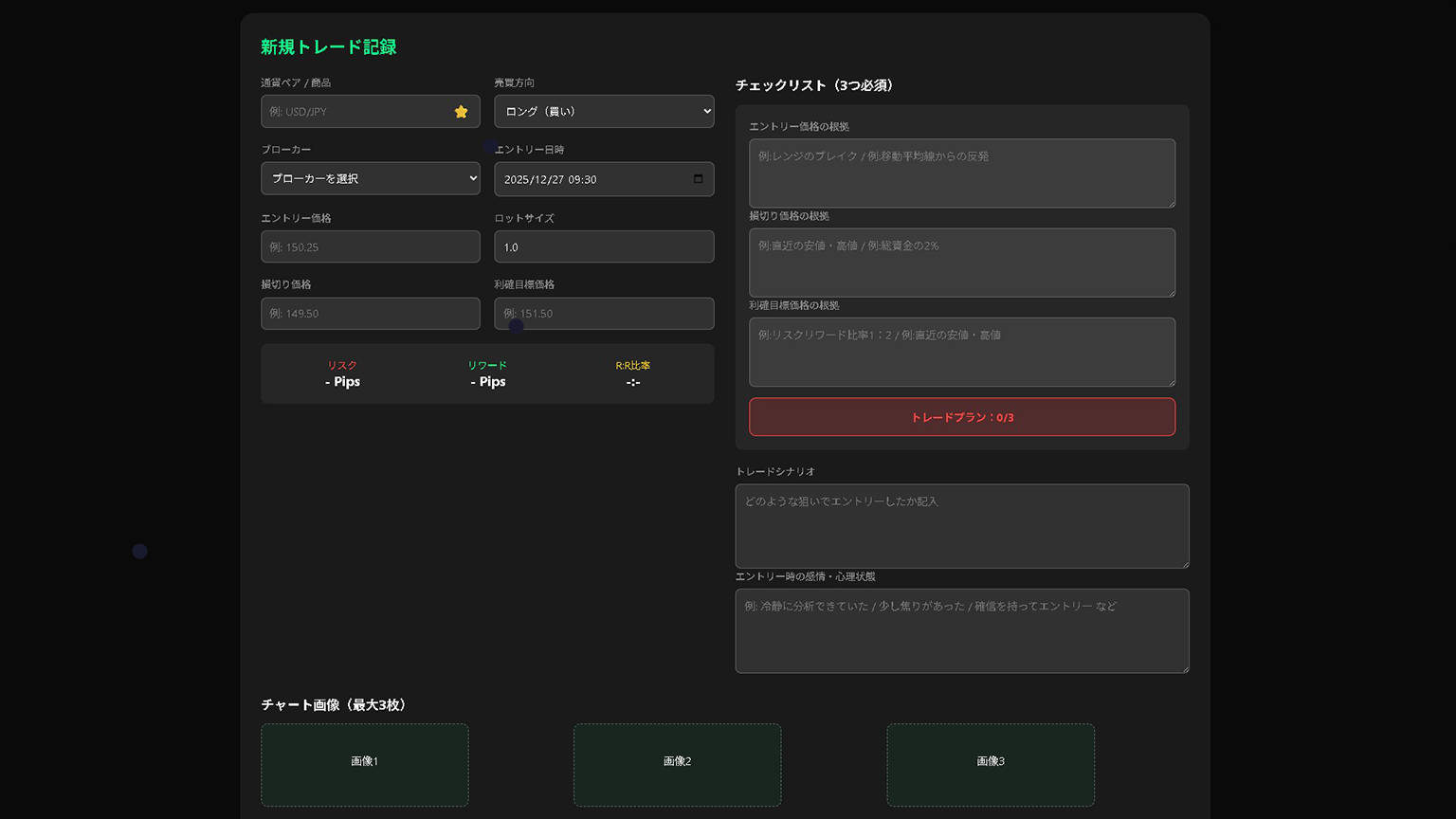Open the 画像3 chart upload slot

[991, 765]
